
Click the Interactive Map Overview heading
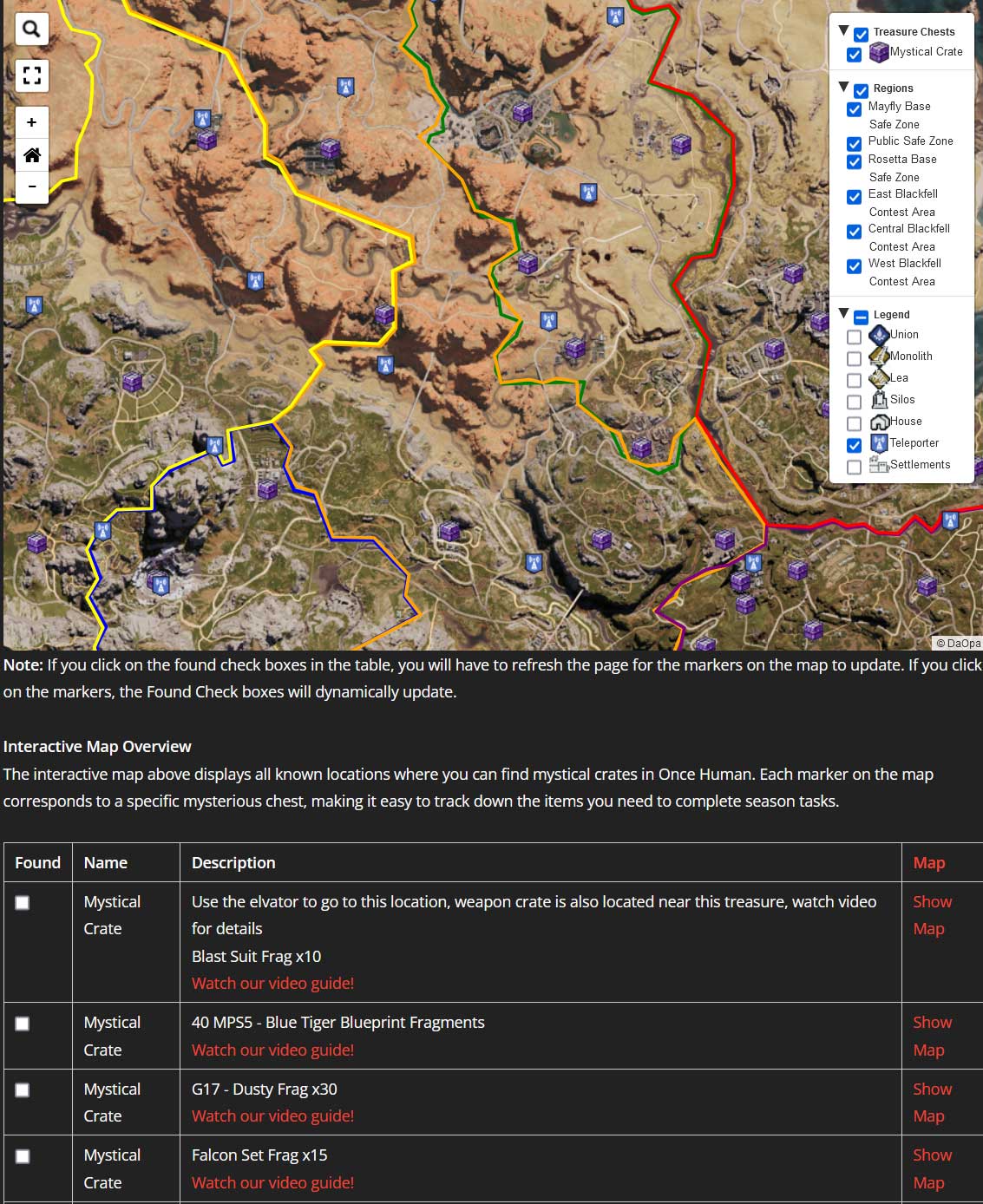tap(97, 746)
